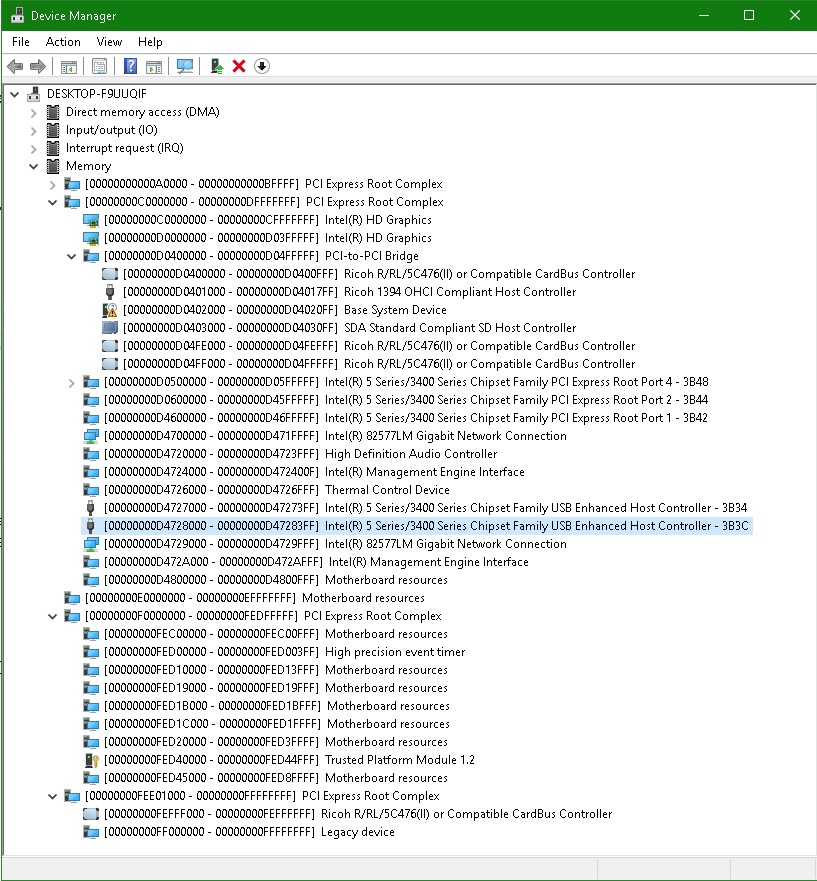Select Motherboard resources at FED1B000

tap(276, 706)
